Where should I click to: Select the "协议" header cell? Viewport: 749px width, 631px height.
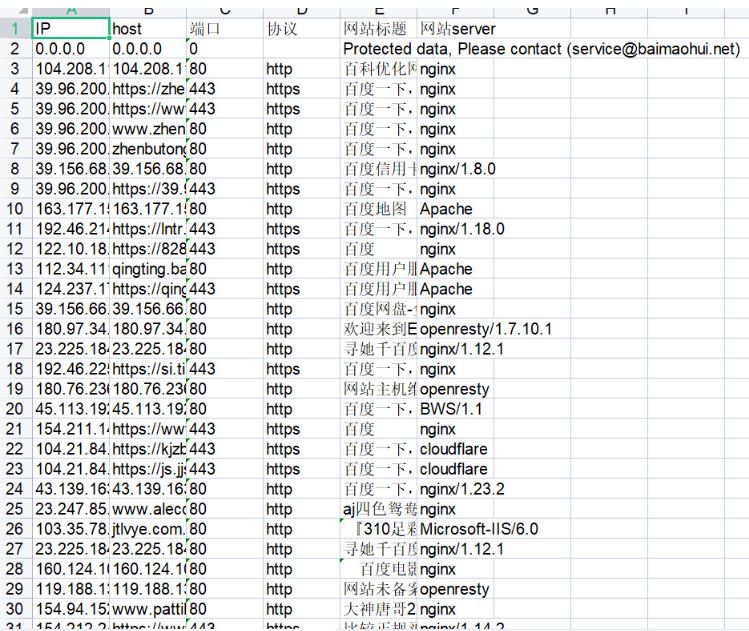tap(302, 29)
